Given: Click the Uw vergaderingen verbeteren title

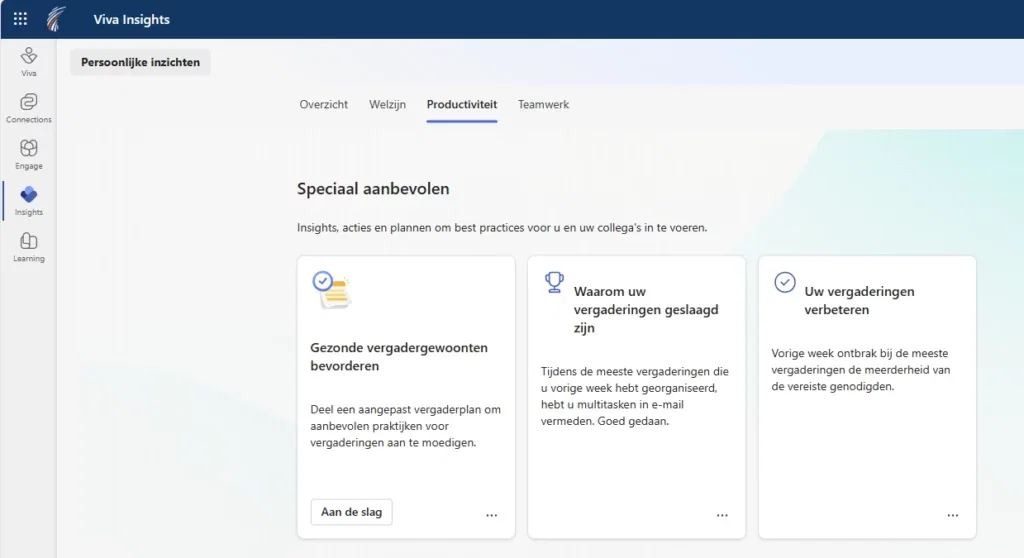Looking at the screenshot, I should 859,301.
